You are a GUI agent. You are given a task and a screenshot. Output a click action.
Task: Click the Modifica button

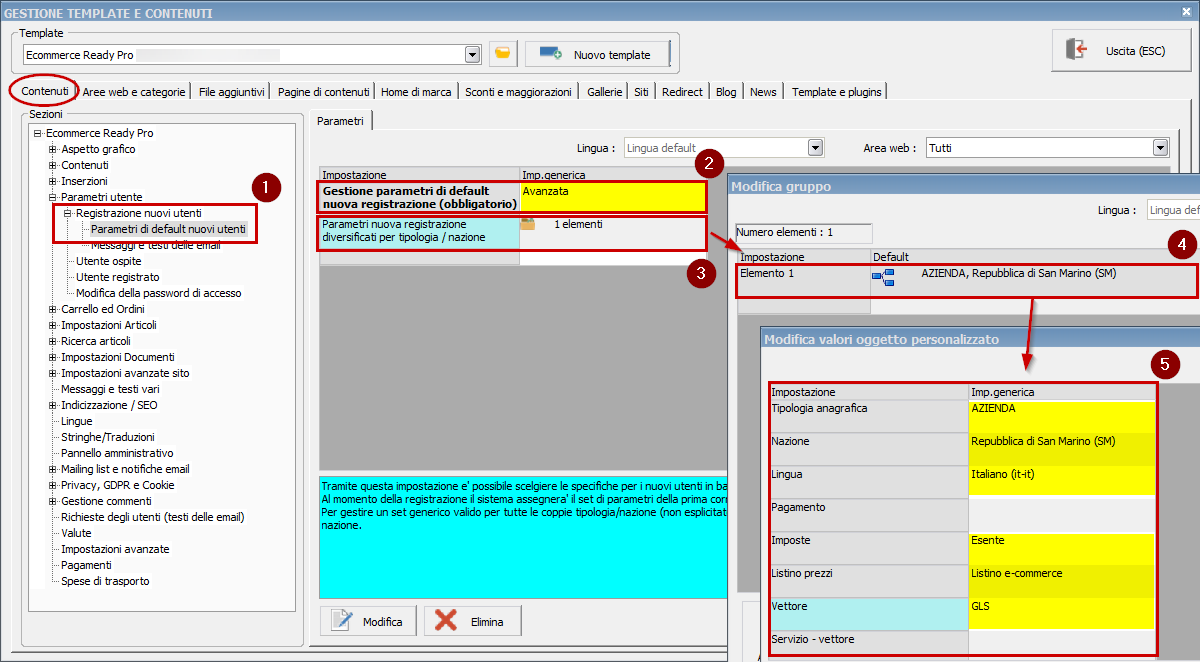click(369, 621)
